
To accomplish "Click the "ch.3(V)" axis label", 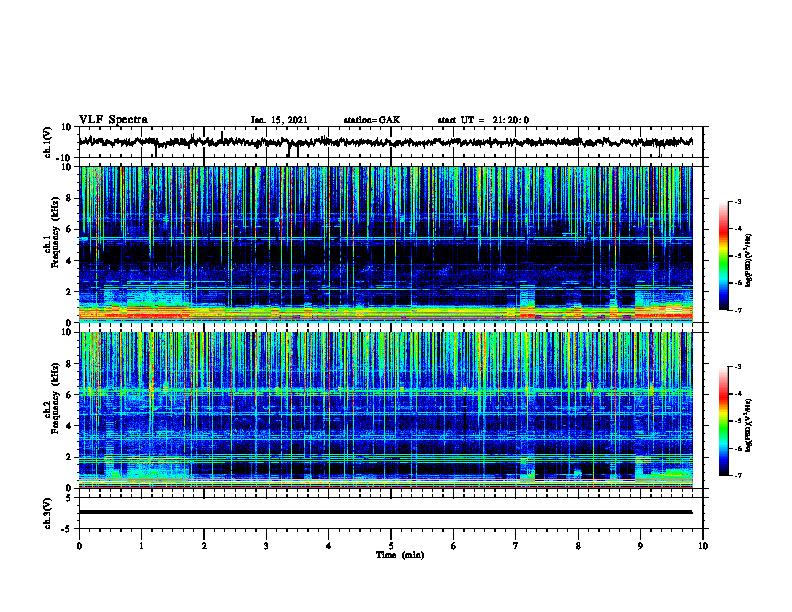I will (48, 513).
